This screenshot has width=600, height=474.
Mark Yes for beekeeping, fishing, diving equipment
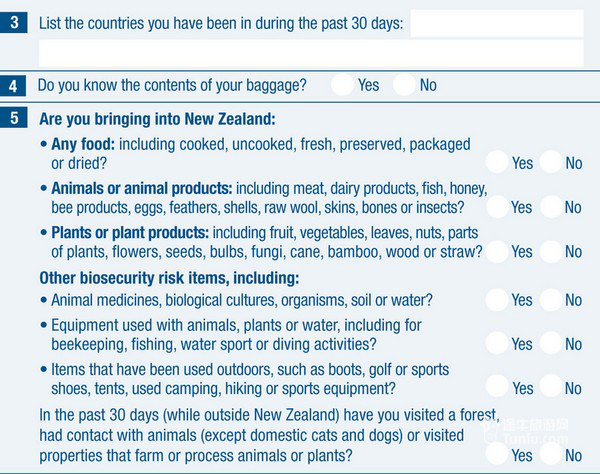pos(497,343)
